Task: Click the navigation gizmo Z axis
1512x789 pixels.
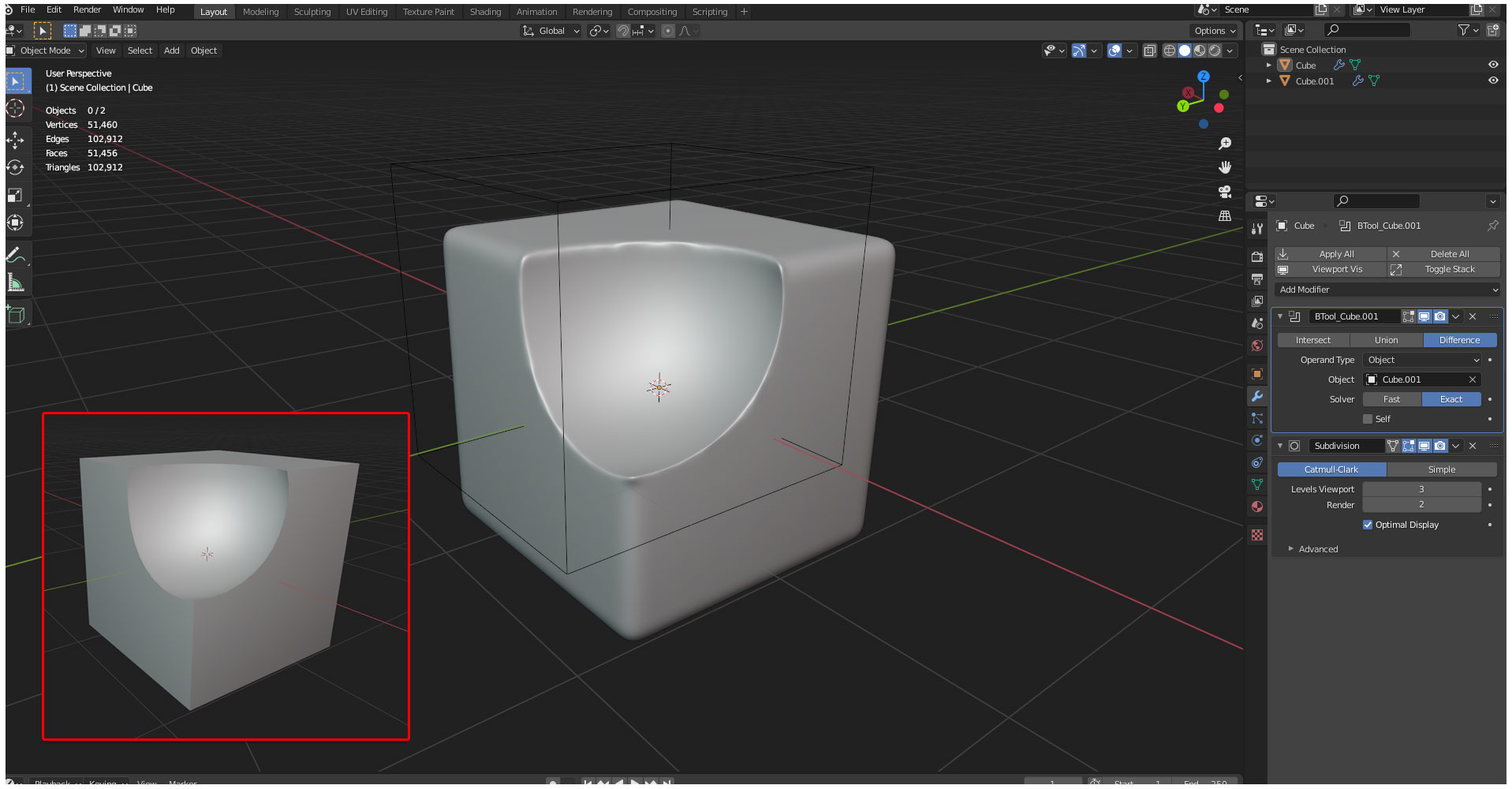Action: 1204,77
